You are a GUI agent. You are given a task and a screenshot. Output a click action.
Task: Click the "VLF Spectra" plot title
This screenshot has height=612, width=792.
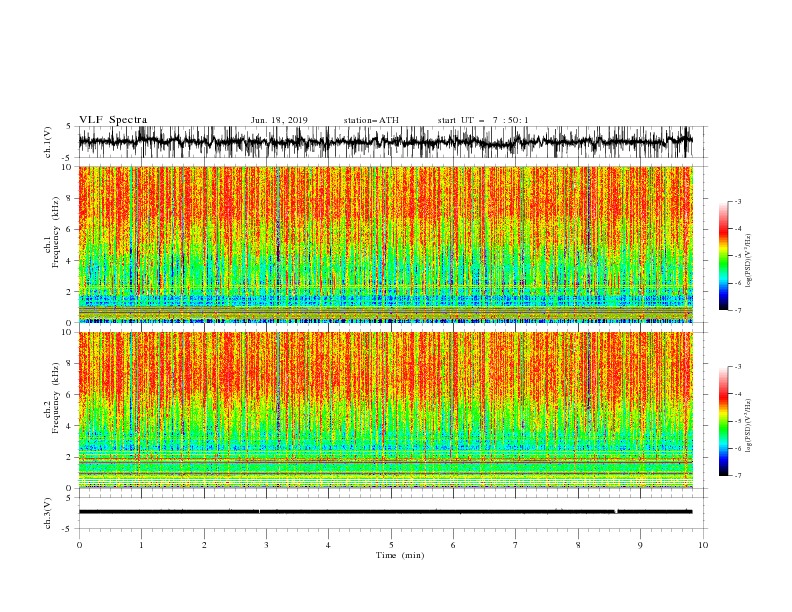click(113, 120)
